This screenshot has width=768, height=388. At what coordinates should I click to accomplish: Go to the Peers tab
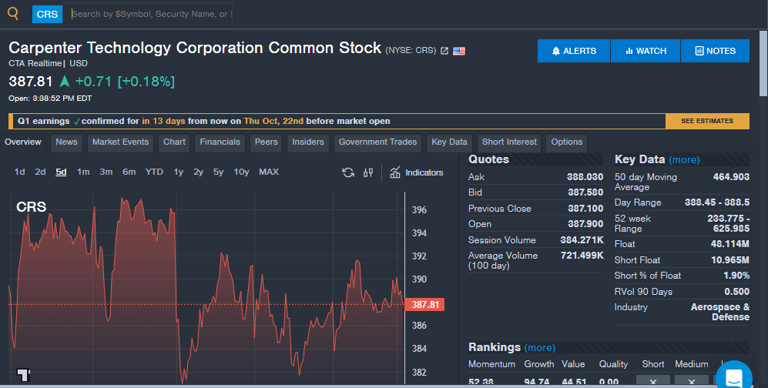(x=266, y=142)
